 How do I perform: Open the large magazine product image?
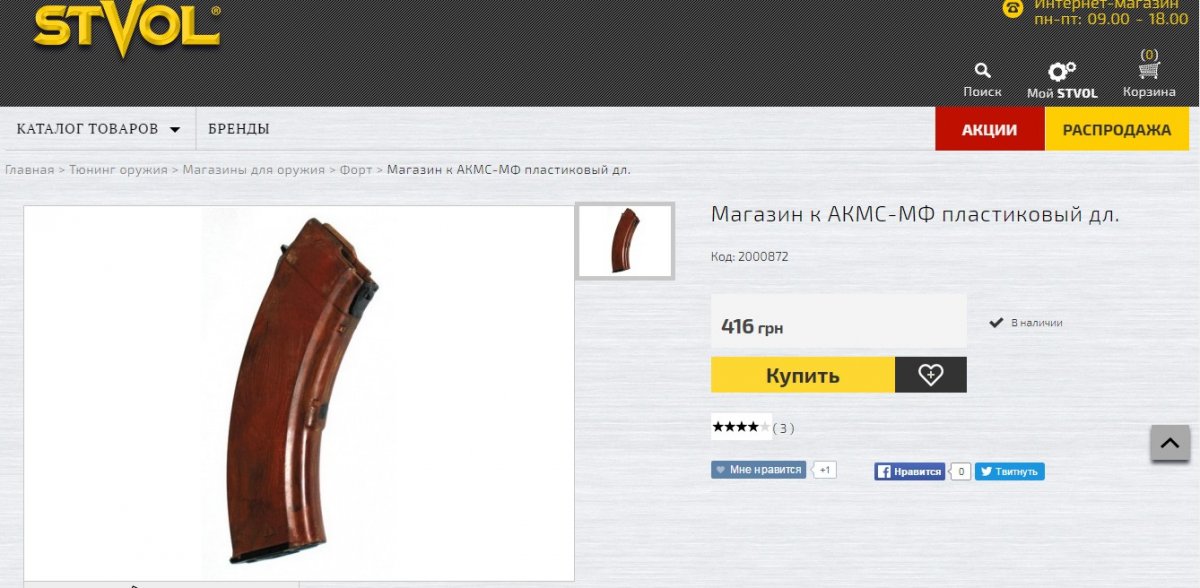pyautogui.click(x=299, y=393)
